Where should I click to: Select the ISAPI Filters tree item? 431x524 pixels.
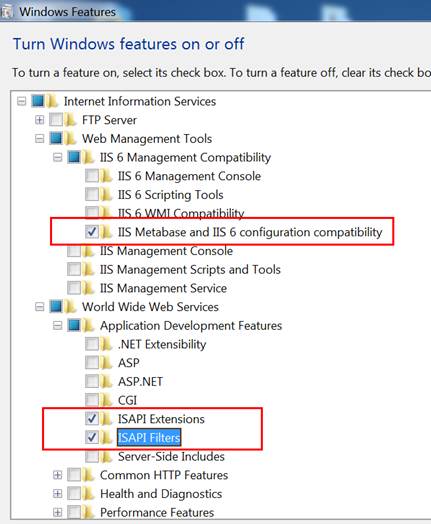coord(149,437)
